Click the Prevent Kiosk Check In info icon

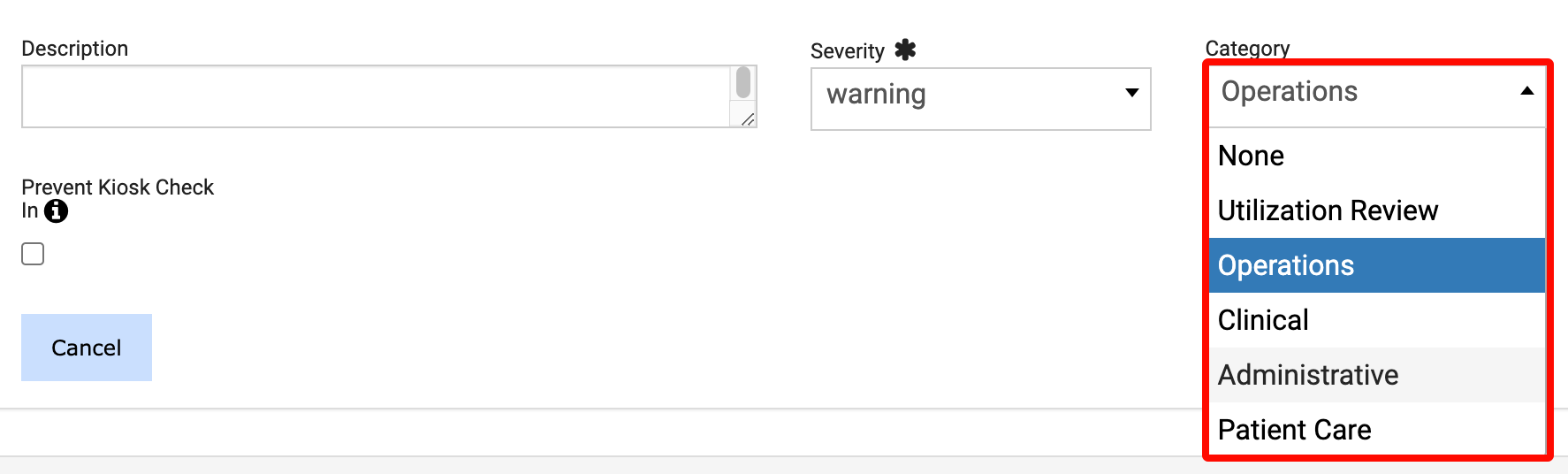pyautogui.click(x=56, y=211)
